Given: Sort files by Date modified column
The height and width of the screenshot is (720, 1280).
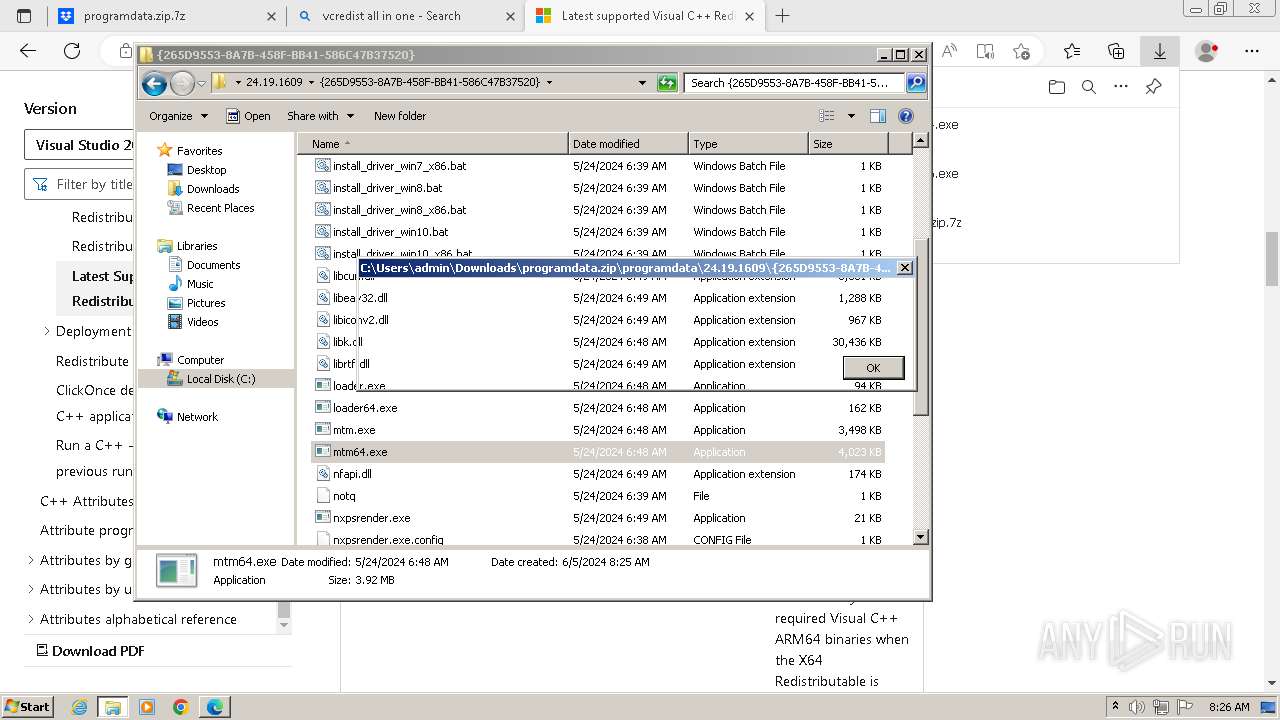Looking at the screenshot, I should pos(628,144).
